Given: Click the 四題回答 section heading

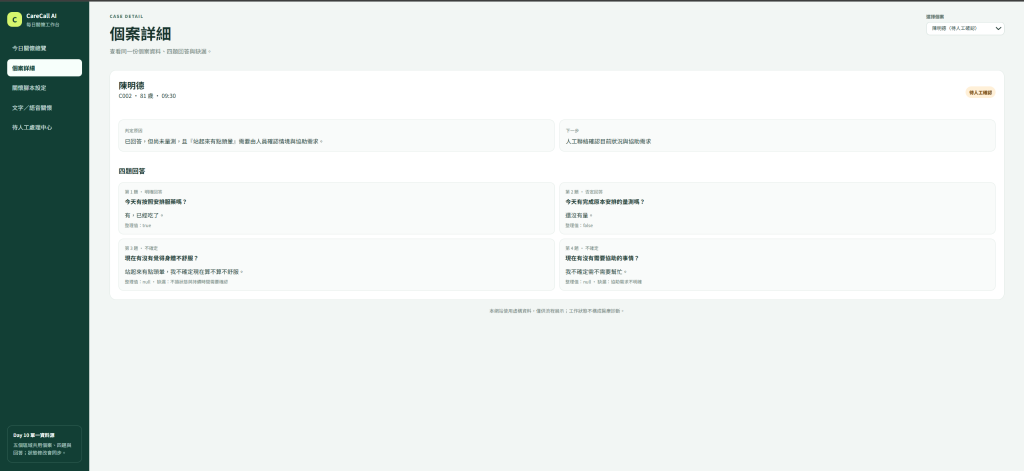Looking at the screenshot, I should pos(132,171).
